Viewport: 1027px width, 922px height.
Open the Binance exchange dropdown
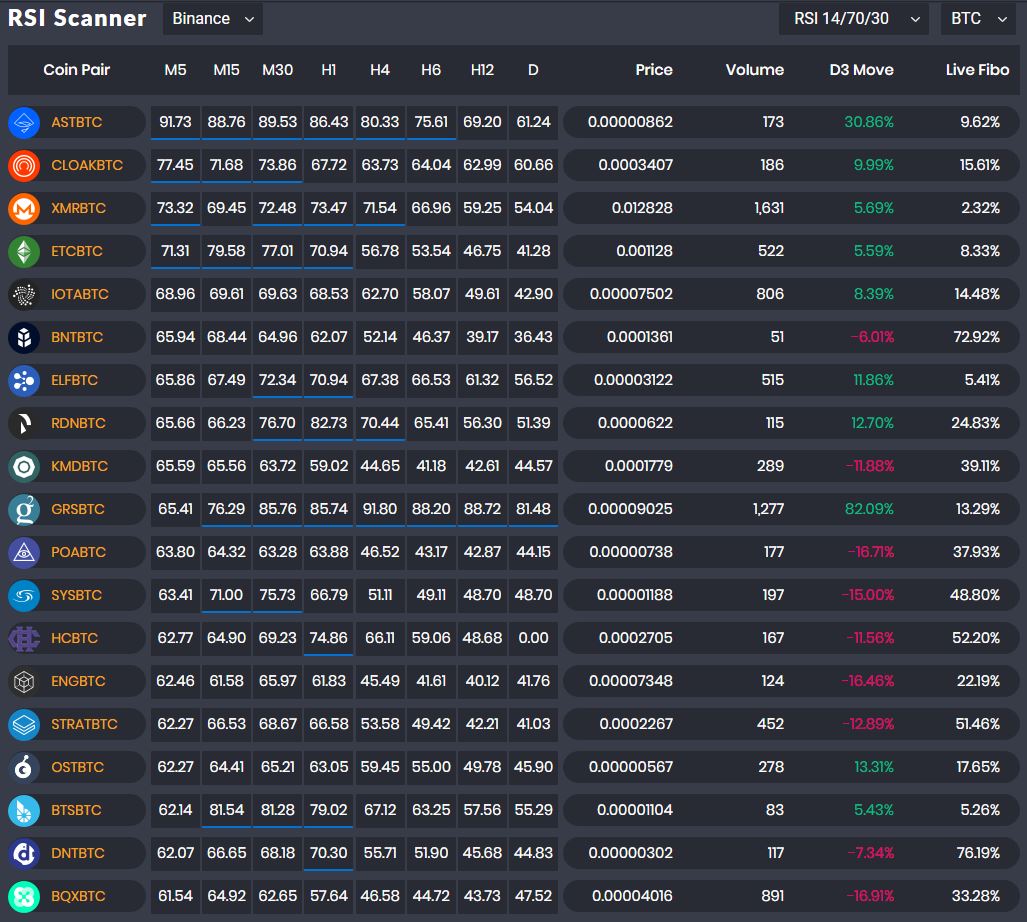coord(212,19)
